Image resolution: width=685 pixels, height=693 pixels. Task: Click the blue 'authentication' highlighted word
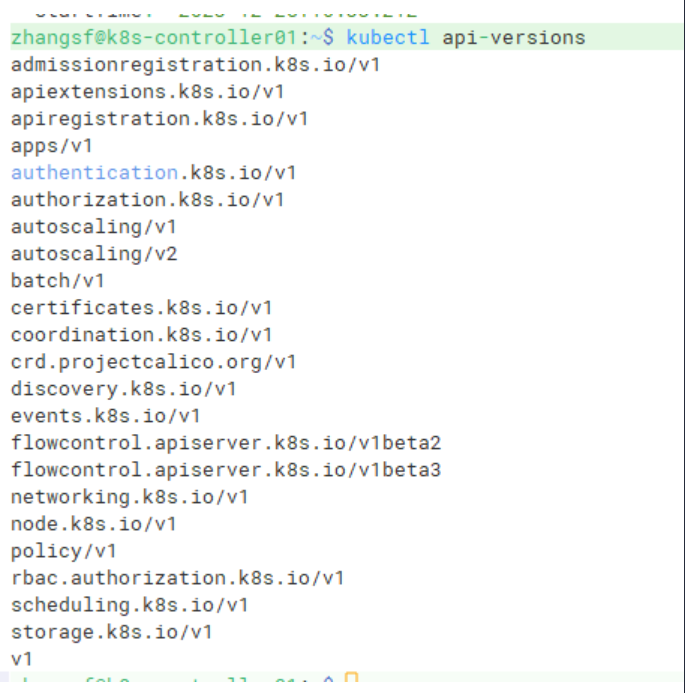[94, 173]
